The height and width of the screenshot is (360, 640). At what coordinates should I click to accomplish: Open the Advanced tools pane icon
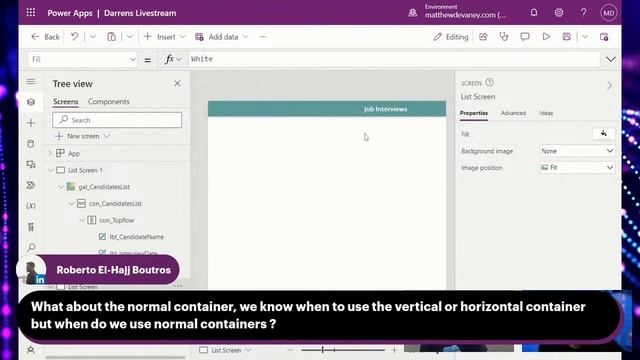point(31,227)
